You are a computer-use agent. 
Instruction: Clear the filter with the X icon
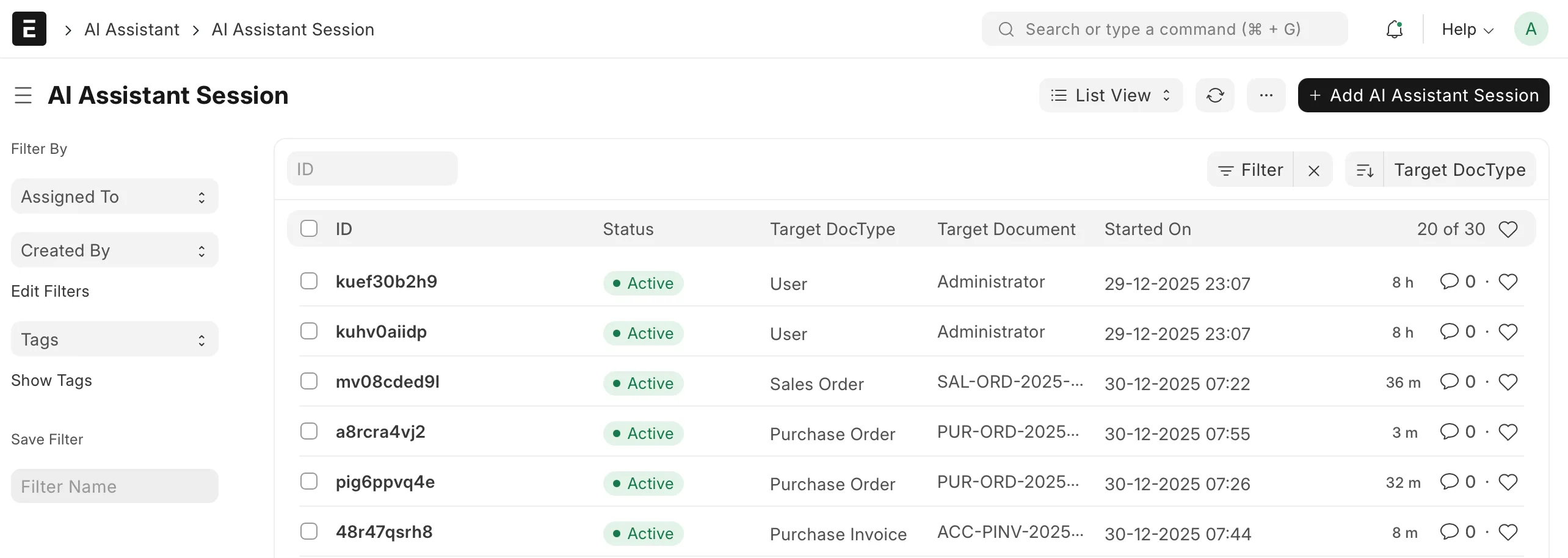click(x=1313, y=170)
